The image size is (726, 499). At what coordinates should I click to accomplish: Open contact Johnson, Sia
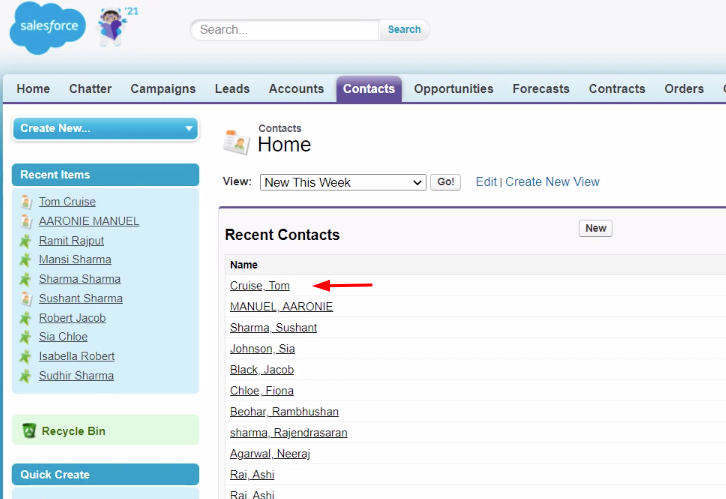coord(263,349)
